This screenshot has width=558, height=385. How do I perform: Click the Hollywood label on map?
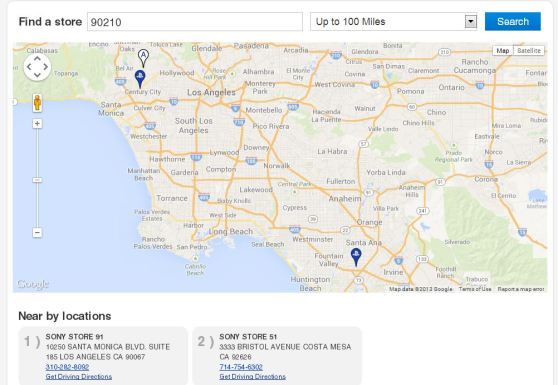(177, 73)
